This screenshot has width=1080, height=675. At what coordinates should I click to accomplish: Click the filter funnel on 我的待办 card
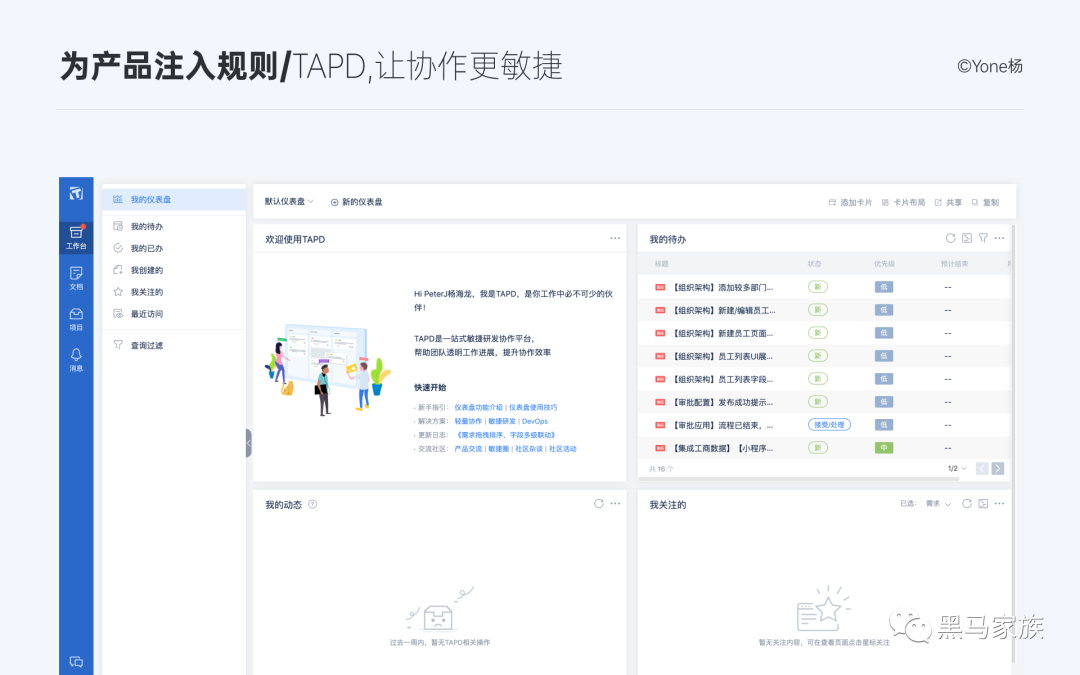(x=984, y=238)
